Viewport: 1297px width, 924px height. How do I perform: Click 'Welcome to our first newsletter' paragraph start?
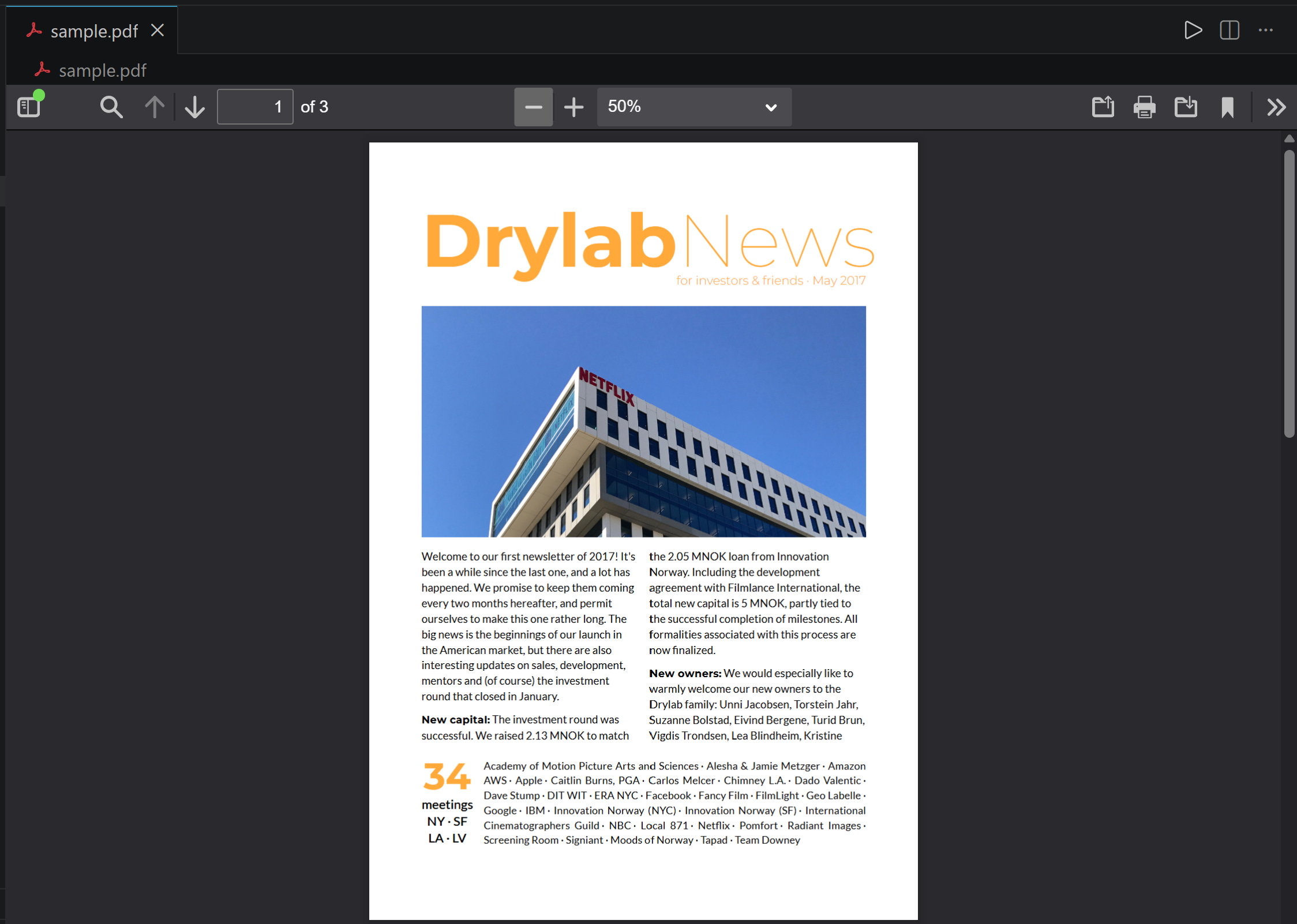[499, 557]
